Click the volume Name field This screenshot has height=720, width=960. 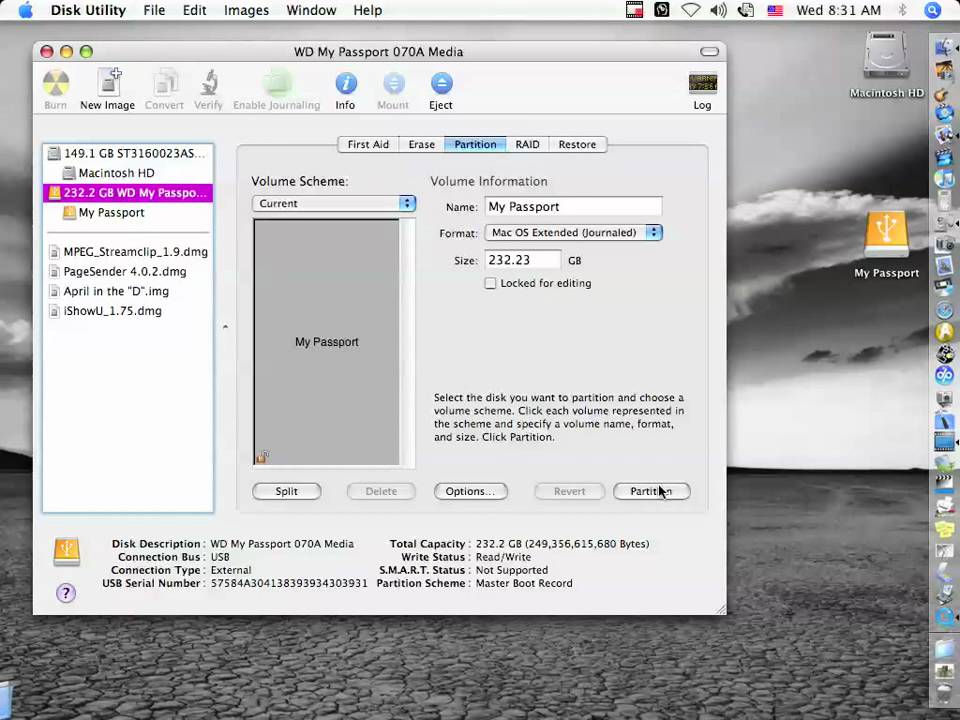tap(573, 206)
